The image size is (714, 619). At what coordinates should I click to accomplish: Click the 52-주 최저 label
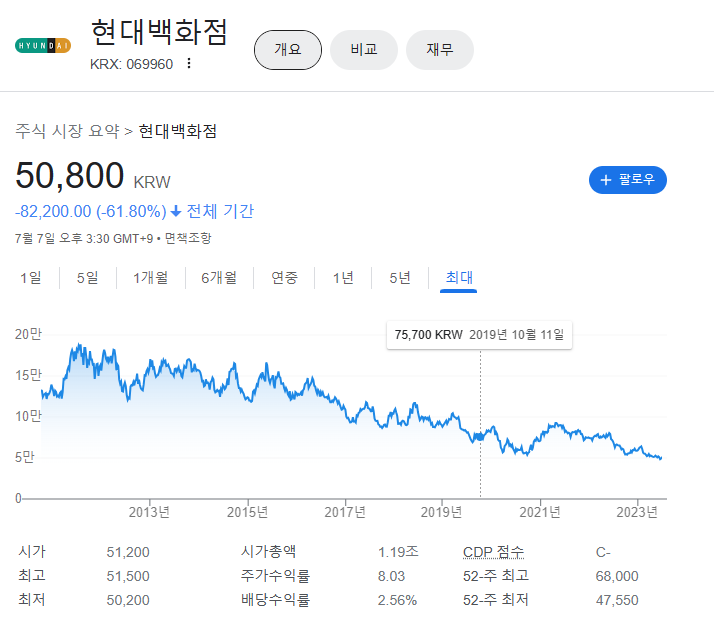[x=496, y=600]
